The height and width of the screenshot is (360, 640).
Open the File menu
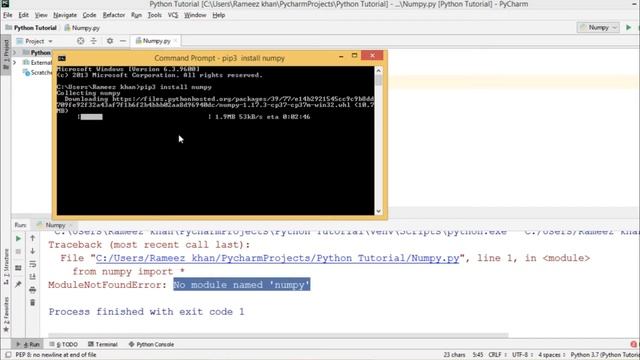click(x=7, y=15)
